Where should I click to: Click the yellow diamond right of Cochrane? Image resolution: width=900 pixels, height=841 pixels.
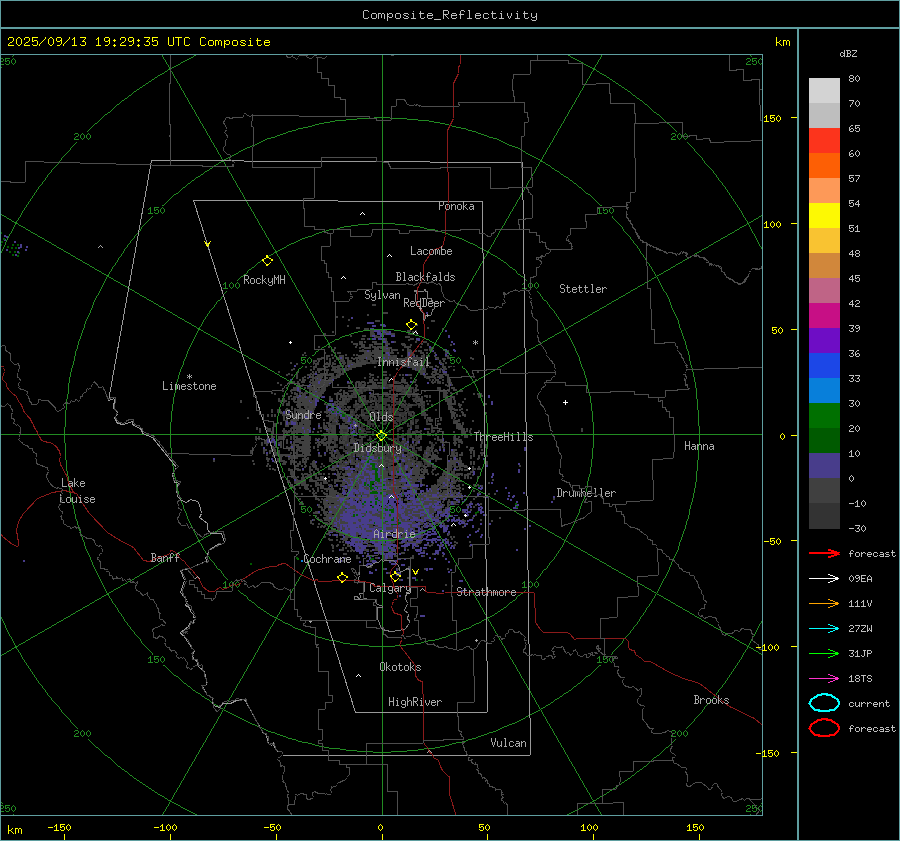pyautogui.click(x=343, y=578)
